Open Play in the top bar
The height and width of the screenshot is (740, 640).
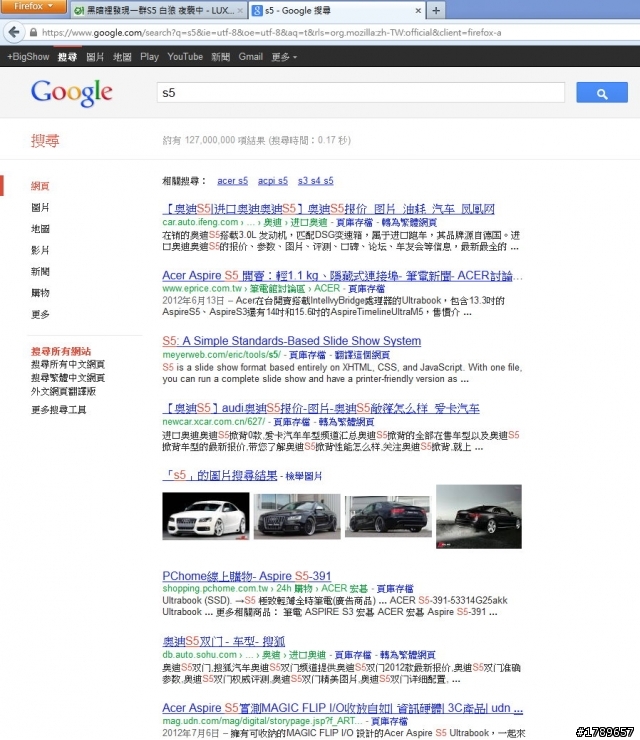click(149, 57)
